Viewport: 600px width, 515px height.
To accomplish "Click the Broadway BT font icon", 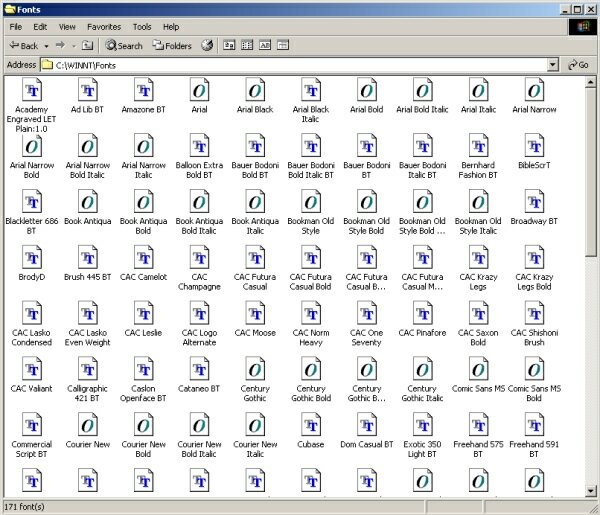I will click(534, 203).
